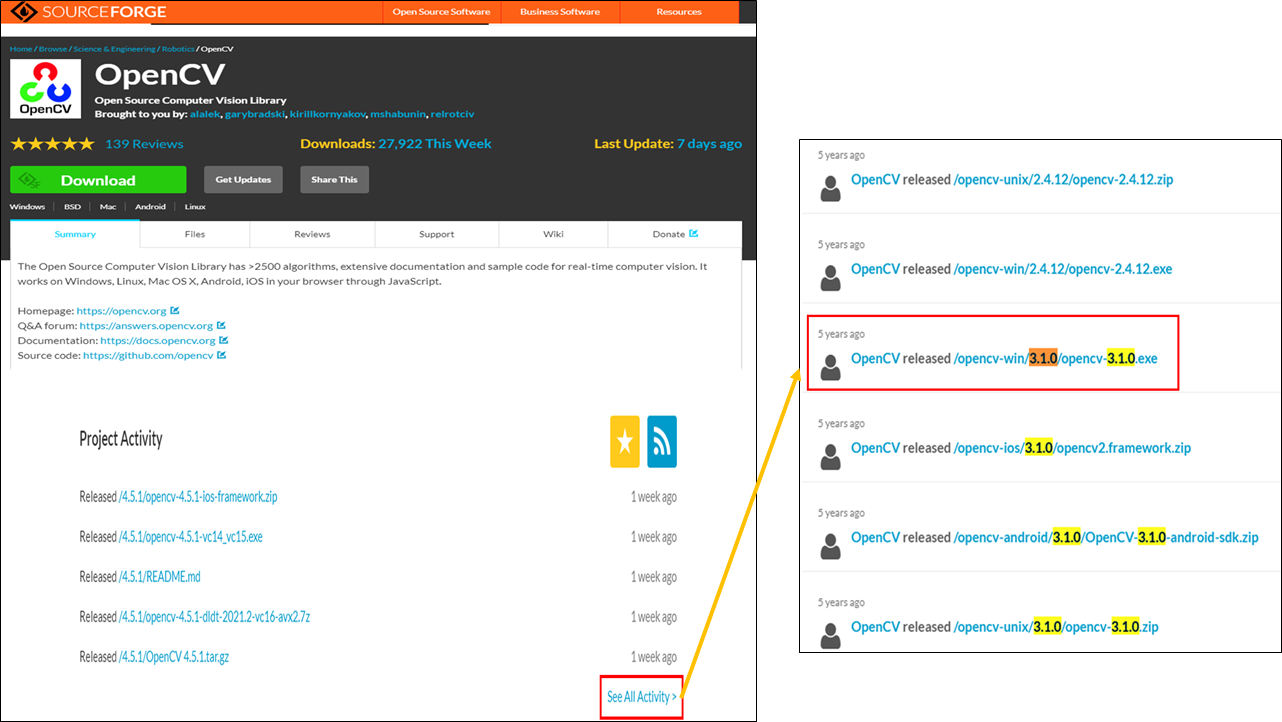Click the Robotics breadcrumb link
The height and width of the screenshot is (722, 1282).
coord(178,49)
